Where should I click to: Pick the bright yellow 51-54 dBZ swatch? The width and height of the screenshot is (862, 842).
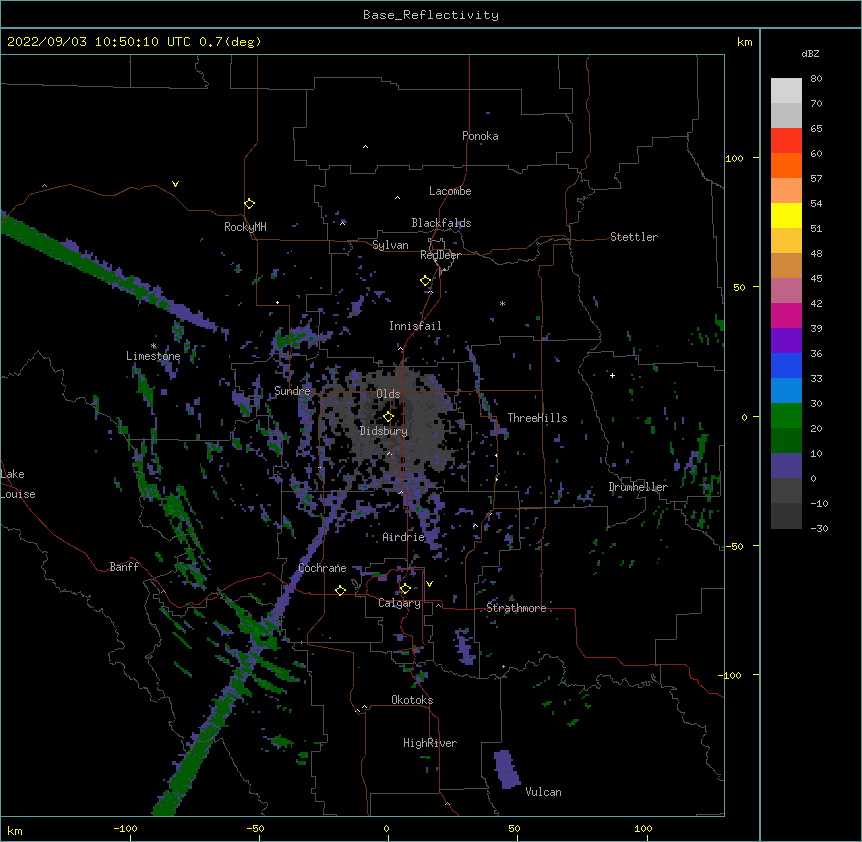click(786, 215)
